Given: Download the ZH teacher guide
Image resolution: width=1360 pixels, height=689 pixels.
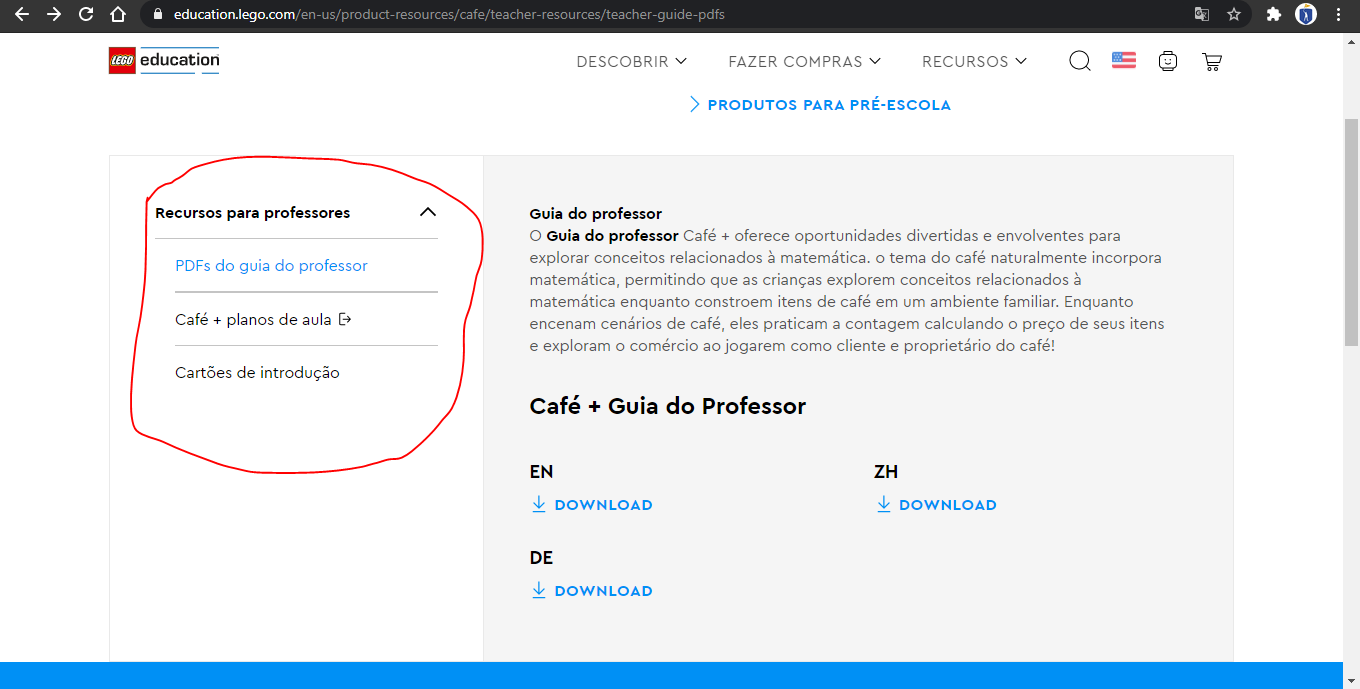Looking at the screenshot, I should (936, 505).
